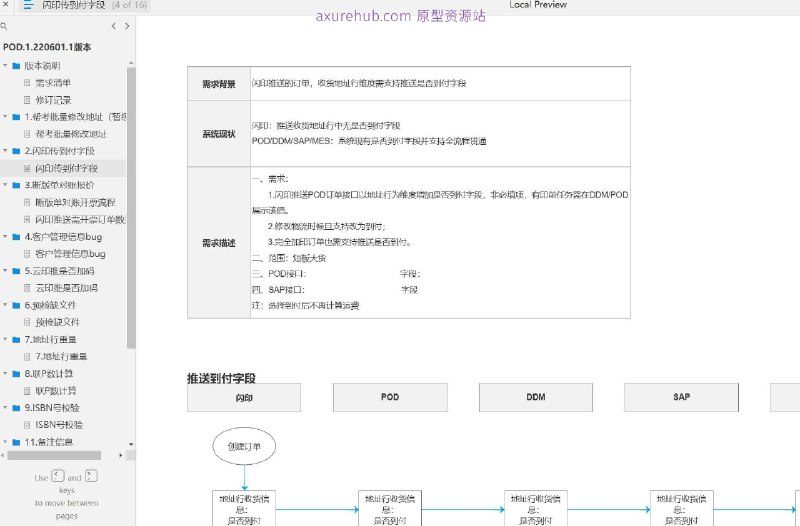Image resolution: width=800 pixels, height=526 pixels.
Task: Click the sitemap vertical scrollbar thumb
Action: coord(131,208)
